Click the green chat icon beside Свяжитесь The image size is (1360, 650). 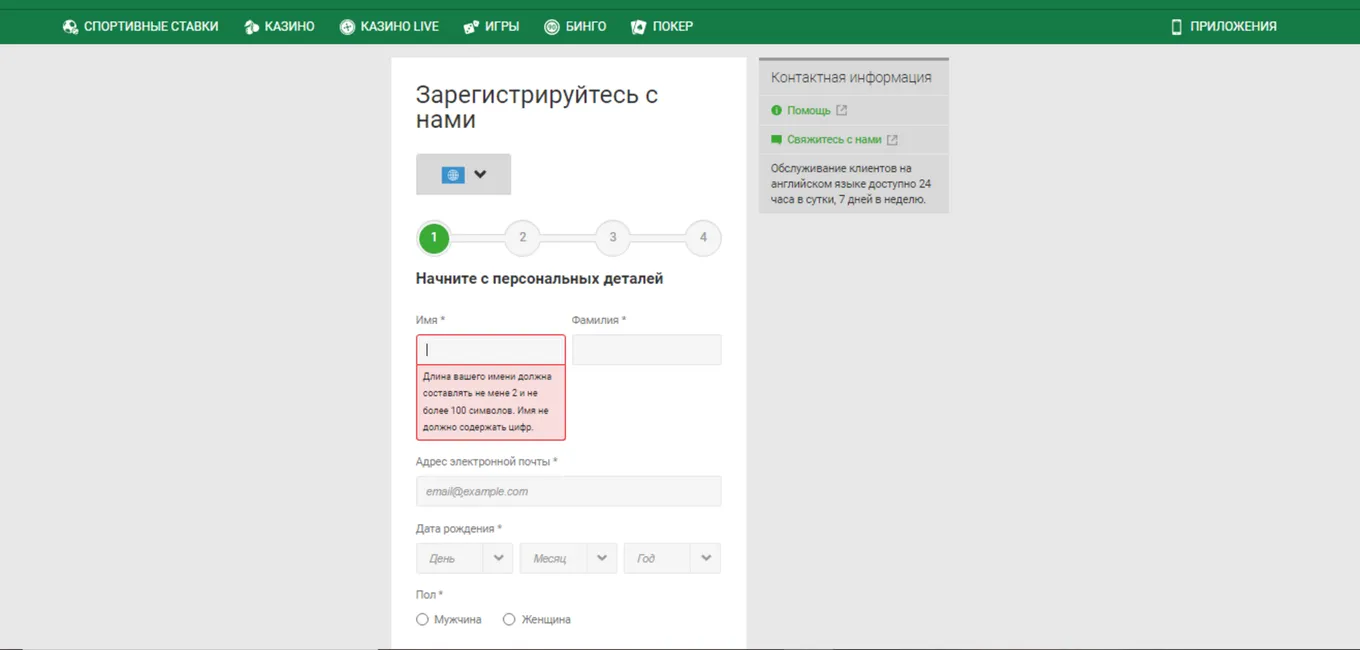click(777, 140)
